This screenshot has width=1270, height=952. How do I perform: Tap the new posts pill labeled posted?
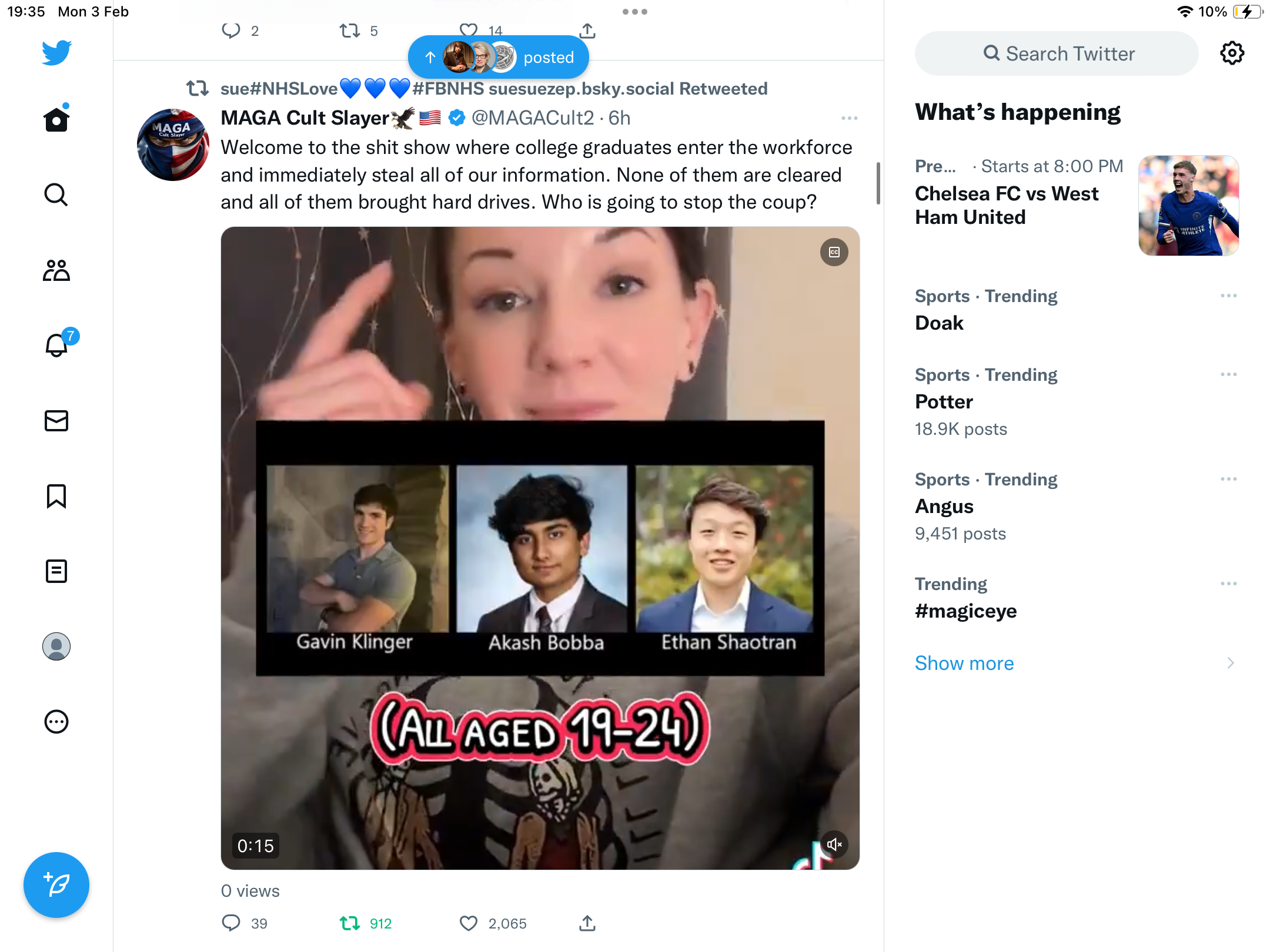(499, 57)
